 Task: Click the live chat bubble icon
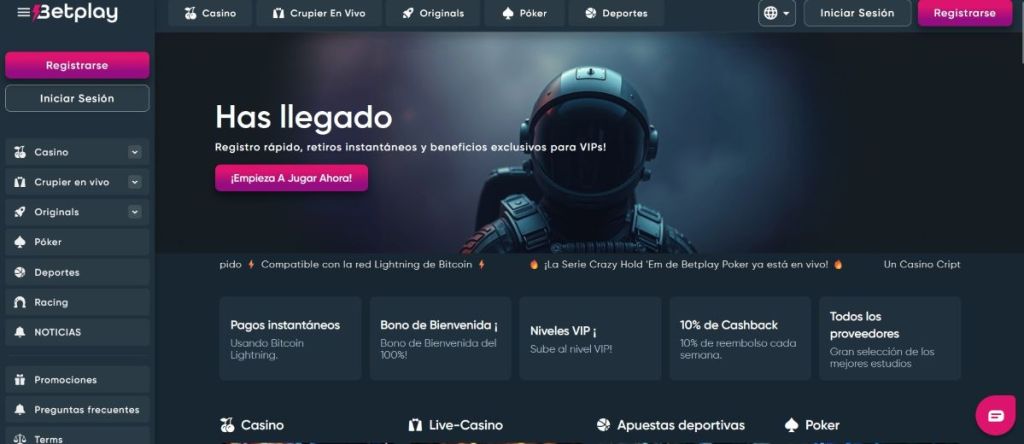[995, 416]
